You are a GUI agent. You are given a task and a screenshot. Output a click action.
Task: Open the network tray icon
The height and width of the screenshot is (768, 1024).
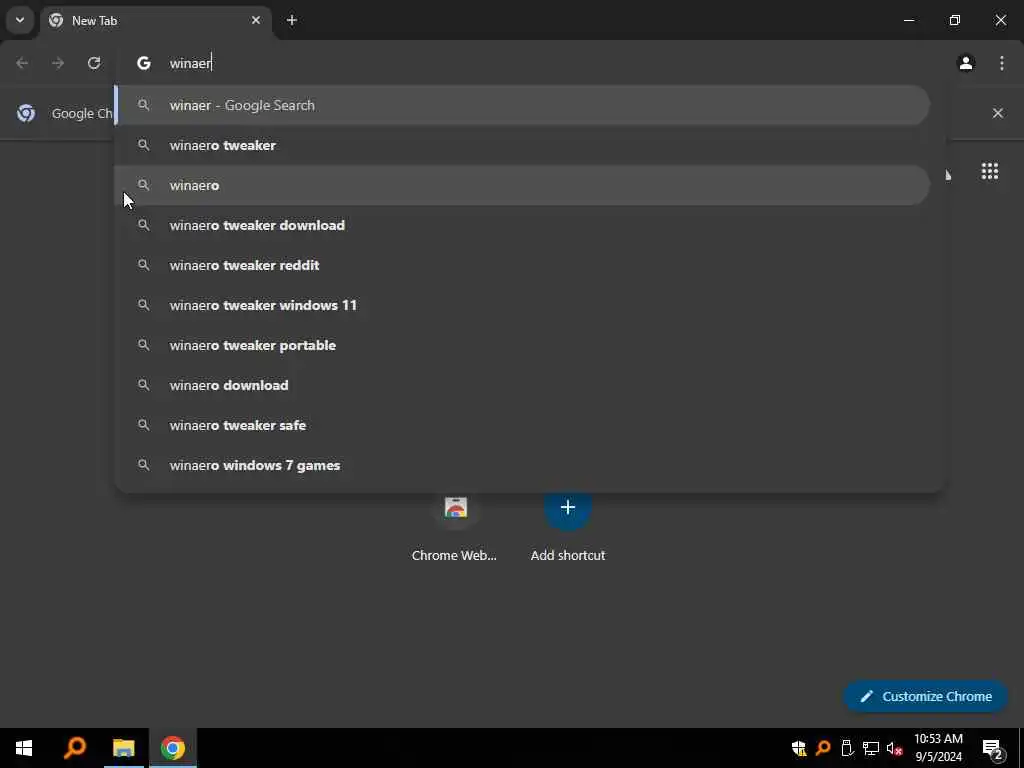tap(871, 748)
